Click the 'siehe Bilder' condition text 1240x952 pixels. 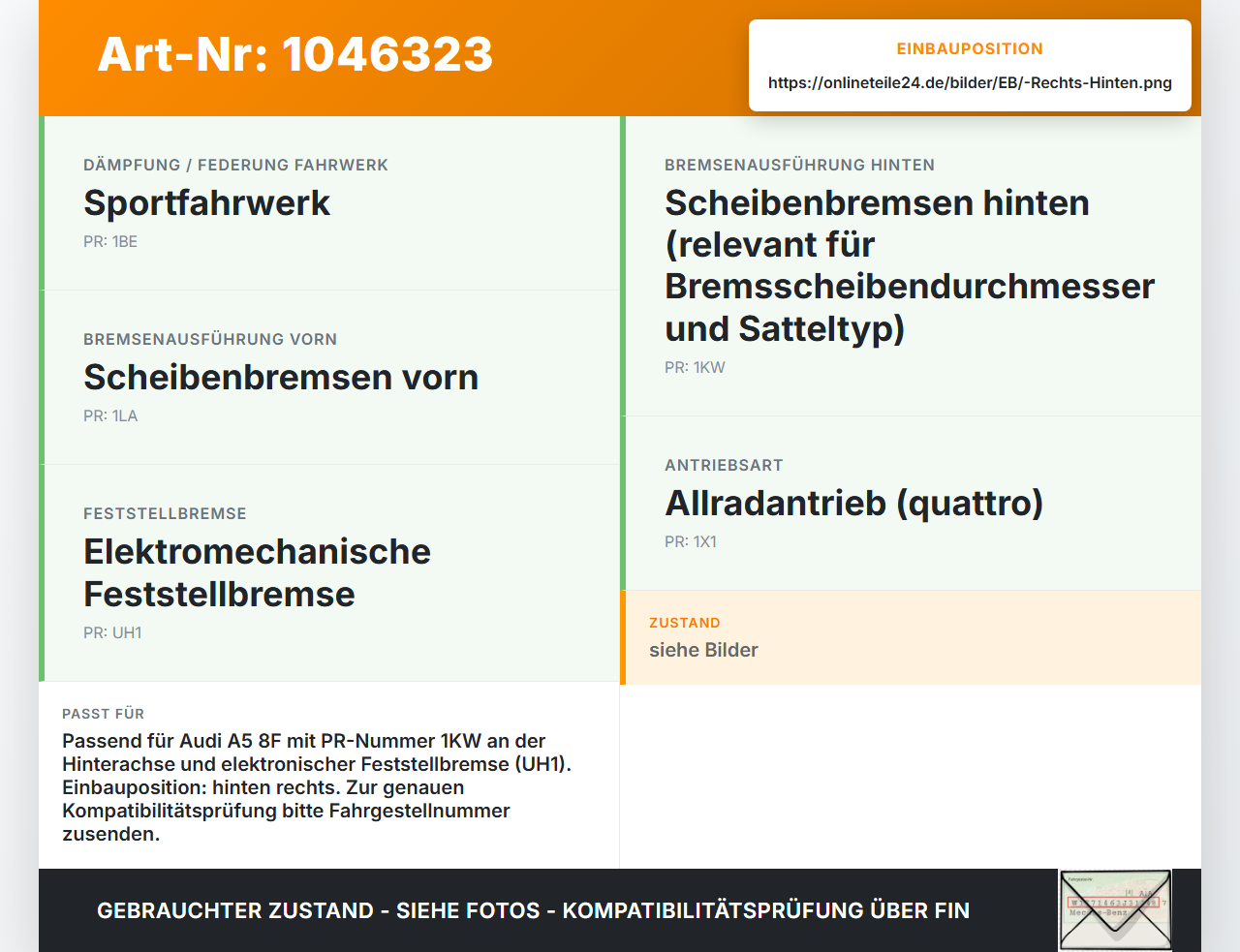(703, 650)
